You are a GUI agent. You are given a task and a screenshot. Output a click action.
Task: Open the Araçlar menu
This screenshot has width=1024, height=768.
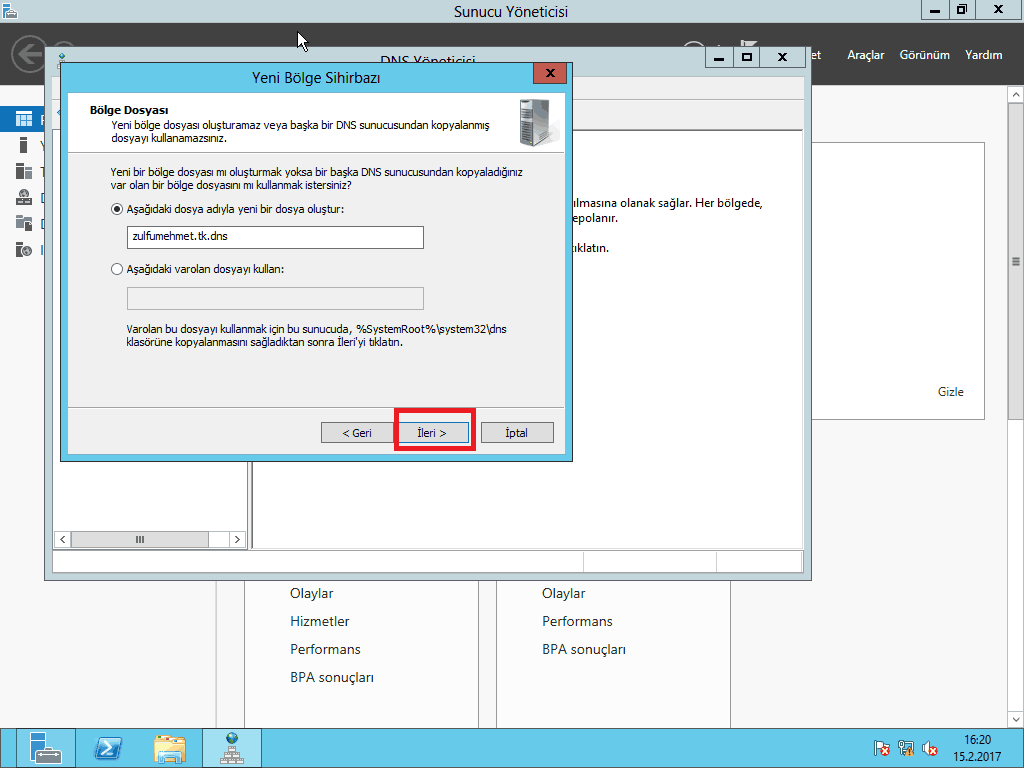click(x=865, y=55)
